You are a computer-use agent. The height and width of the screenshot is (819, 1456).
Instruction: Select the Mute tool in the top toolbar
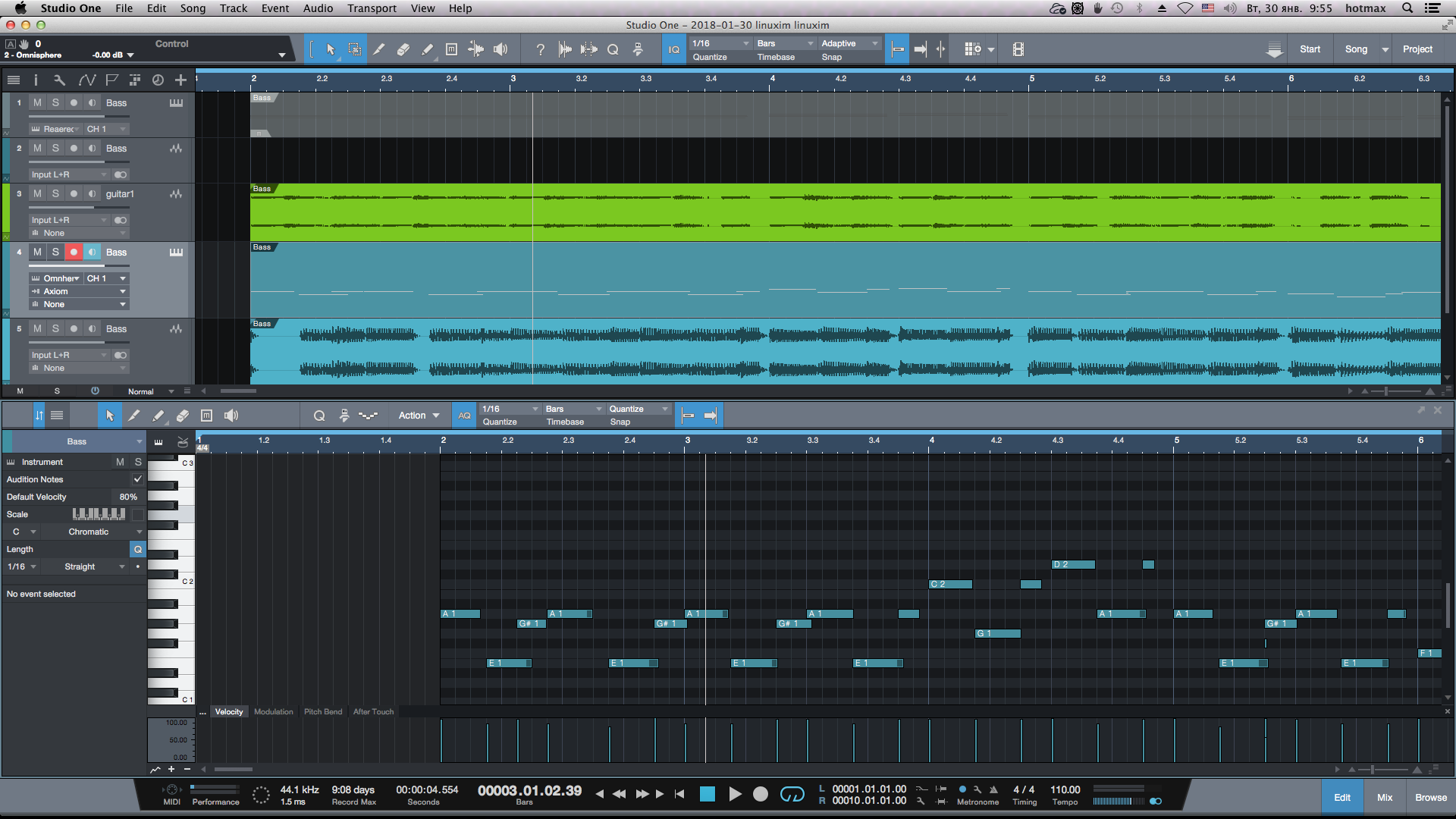coord(451,49)
